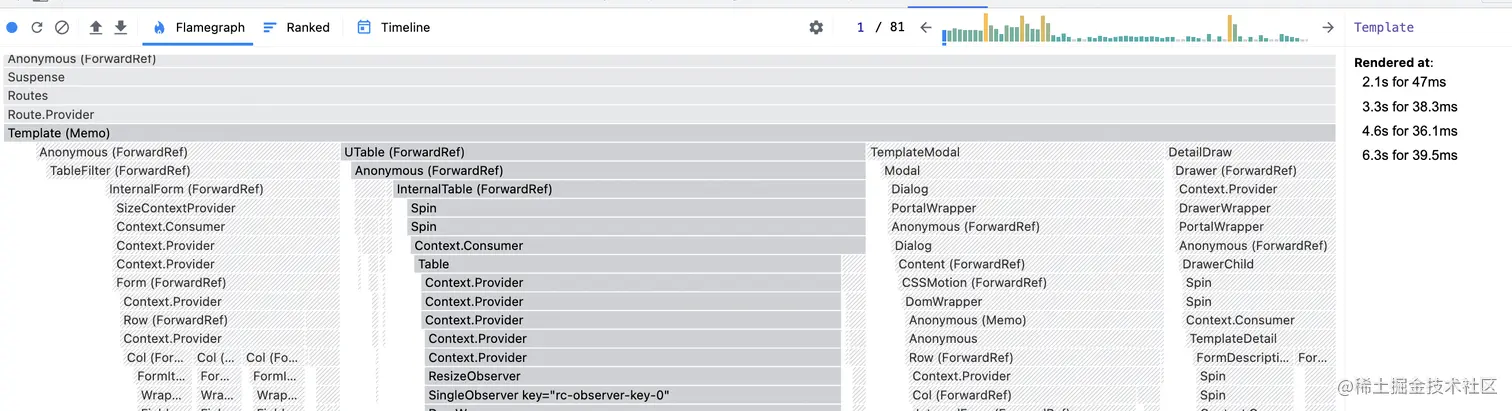Image resolution: width=1512 pixels, height=411 pixels.
Task: Select the TemplateDetail component
Action: pyautogui.click(x=1260, y=339)
